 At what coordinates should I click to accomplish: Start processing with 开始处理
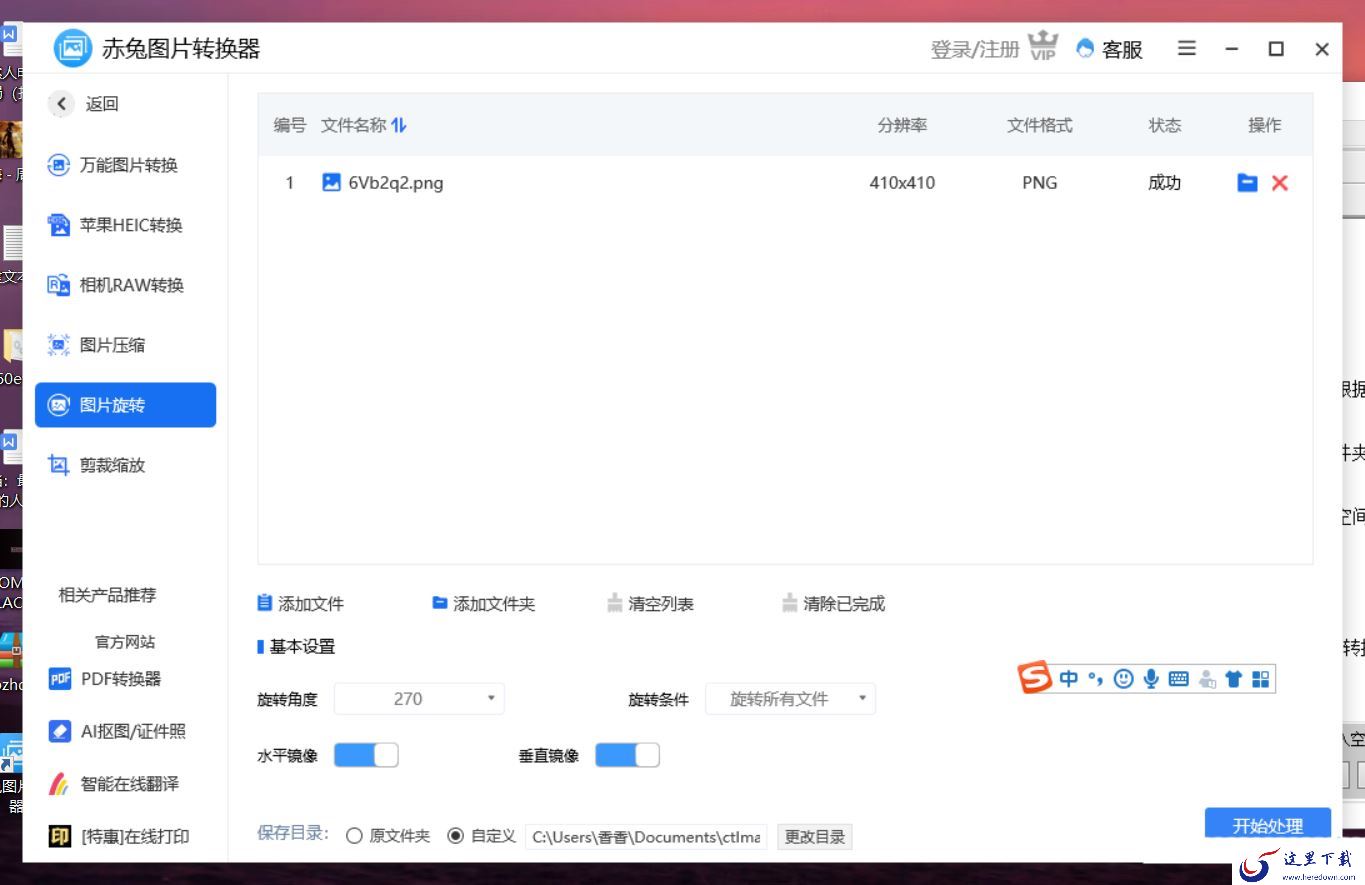pos(1268,825)
